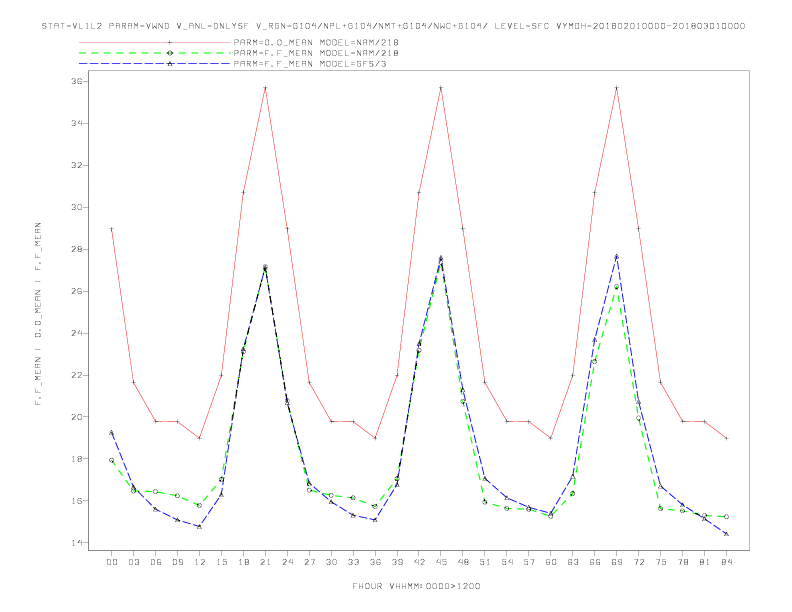
Task: Click x-axis forecast hour label 30
Action: (331, 562)
